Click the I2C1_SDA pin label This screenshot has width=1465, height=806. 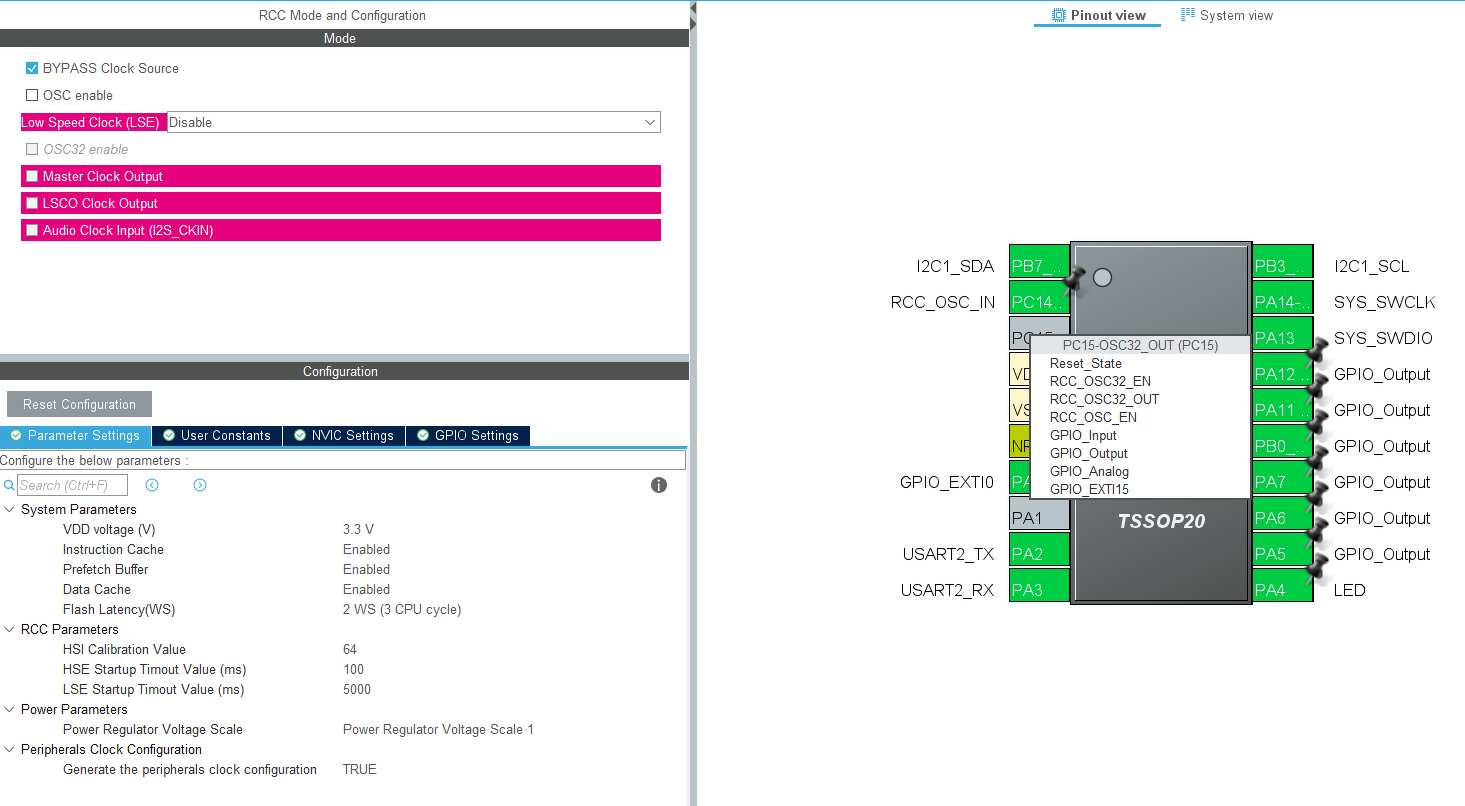tap(955, 266)
